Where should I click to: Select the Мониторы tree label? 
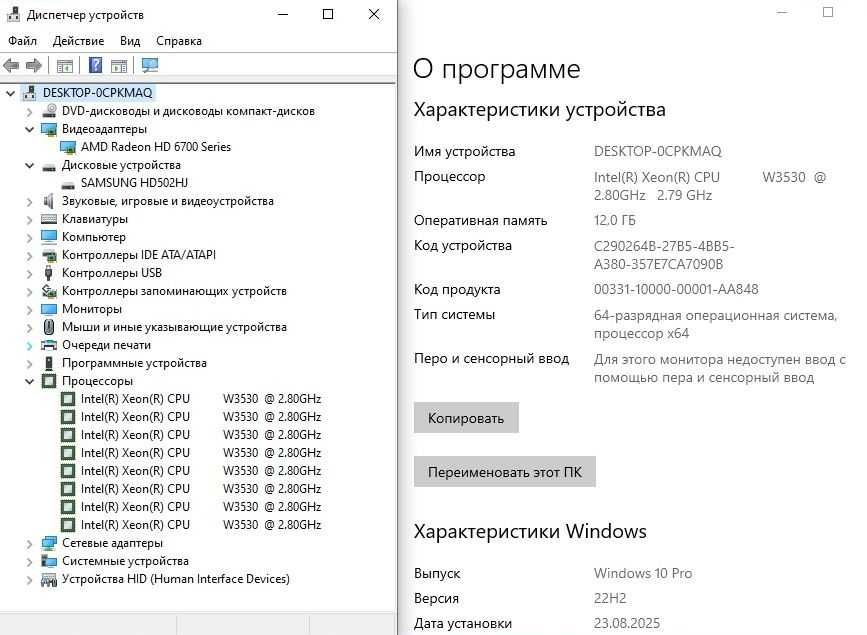coord(92,309)
